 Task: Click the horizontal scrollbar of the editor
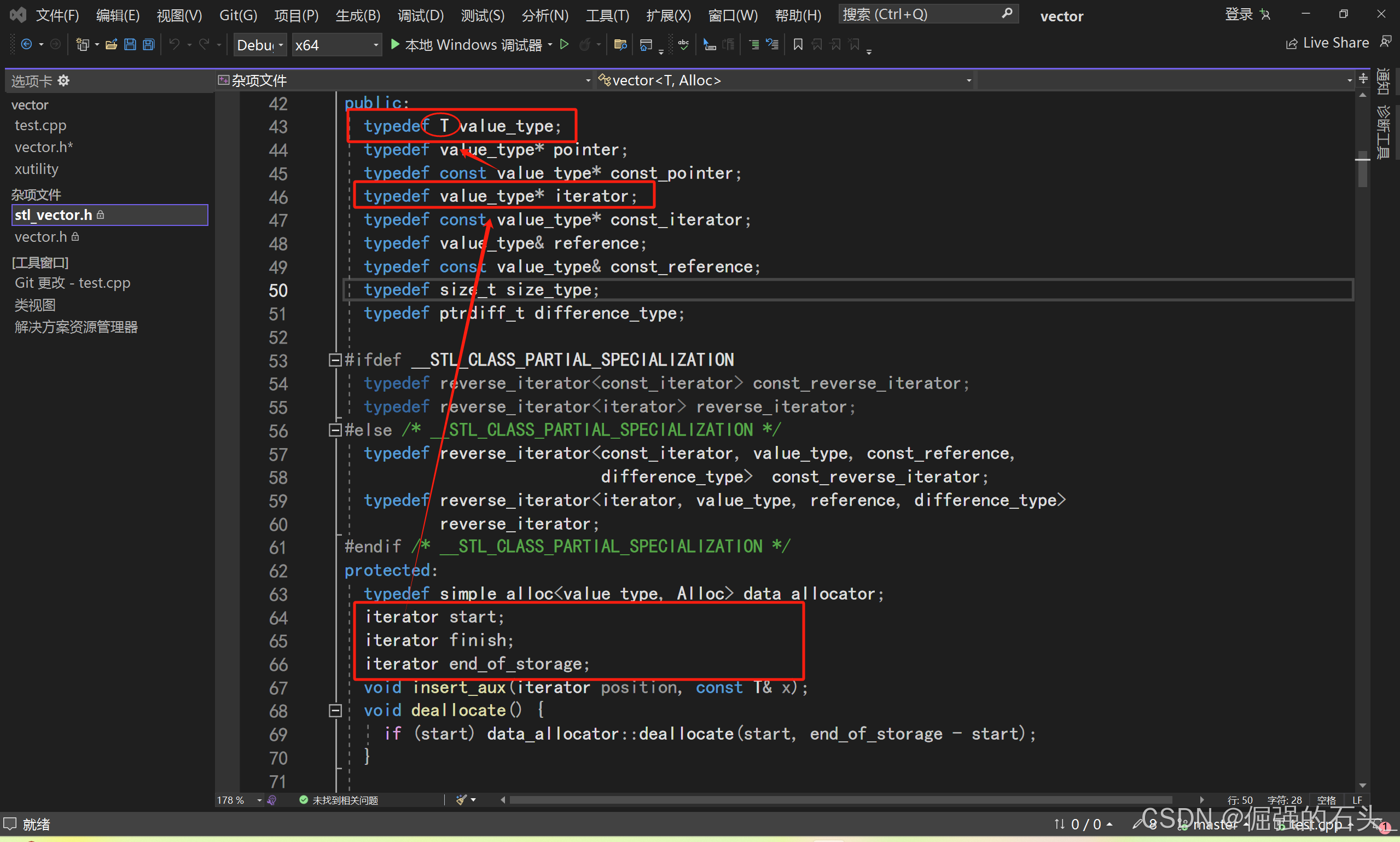point(840,800)
